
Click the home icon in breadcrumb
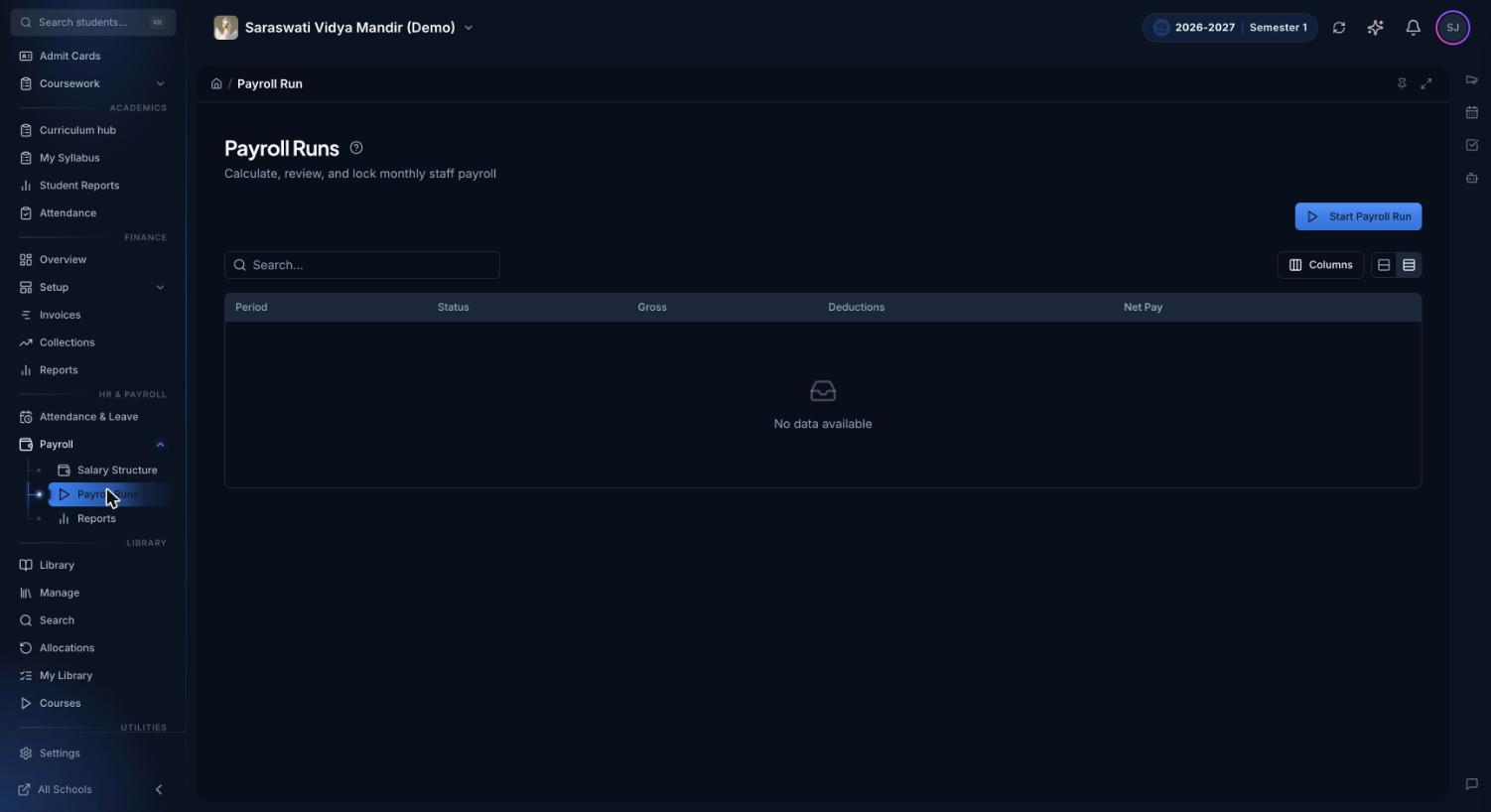pos(216,83)
